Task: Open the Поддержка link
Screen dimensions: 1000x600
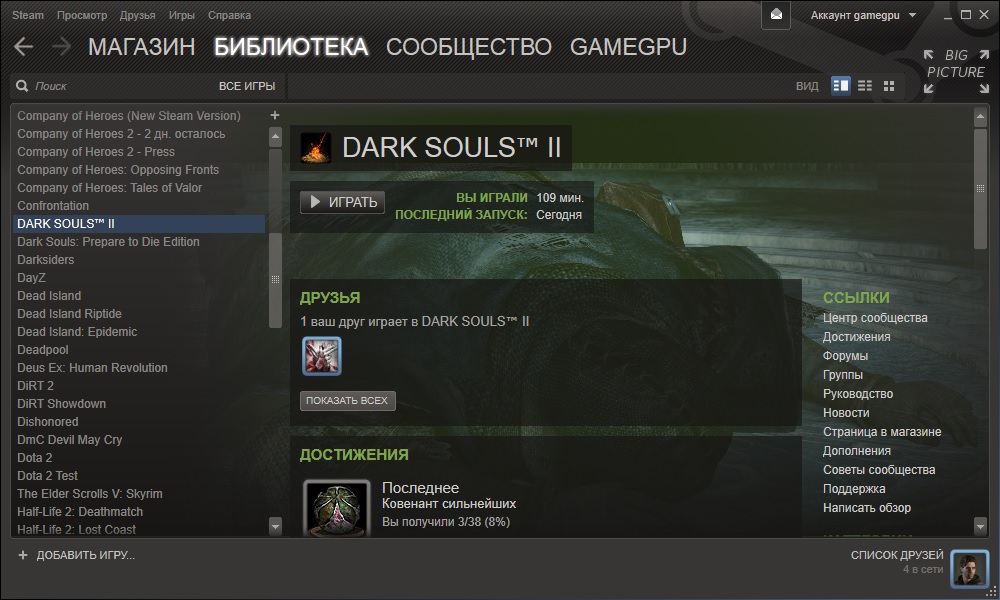Action: pyautogui.click(x=854, y=489)
